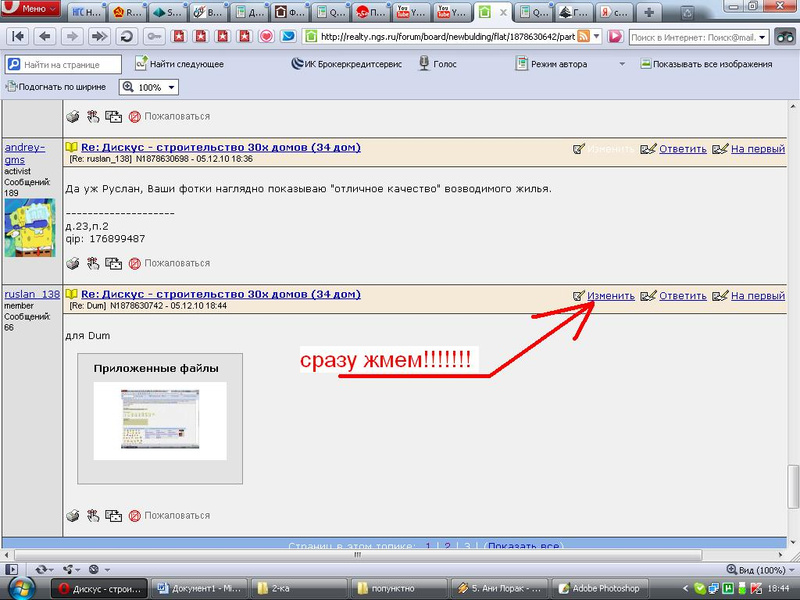The image size is (800, 600).
Task: Open a new tab with plus button
Action: (x=648, y=12)
